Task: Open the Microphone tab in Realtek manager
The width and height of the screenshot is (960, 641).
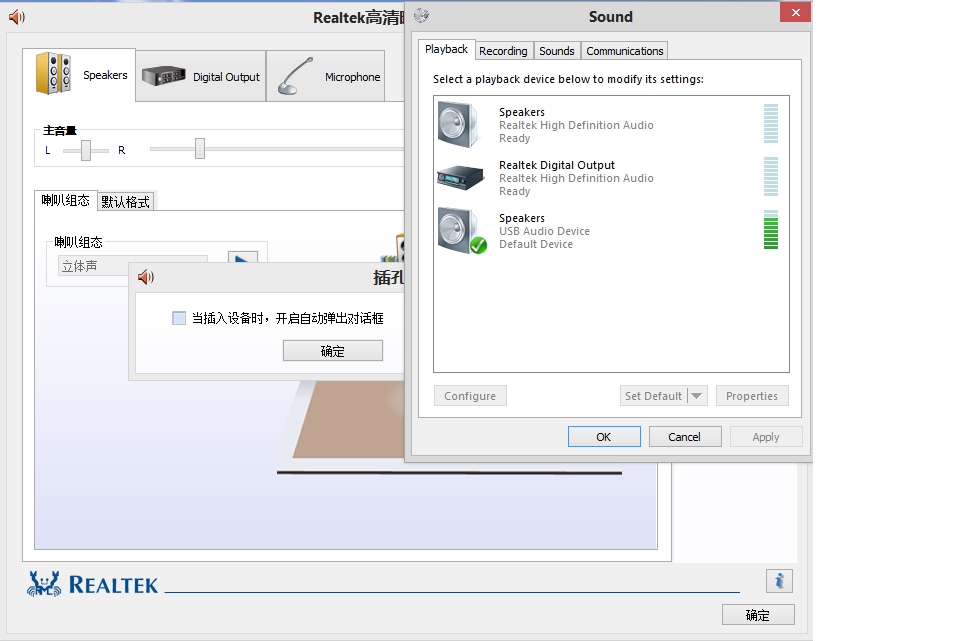Action: point(326,77)
